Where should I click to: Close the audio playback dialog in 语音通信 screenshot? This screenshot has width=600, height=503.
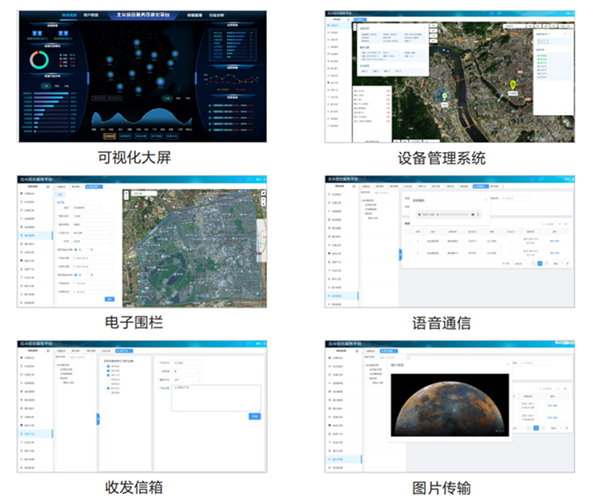(x=486, y=200)
